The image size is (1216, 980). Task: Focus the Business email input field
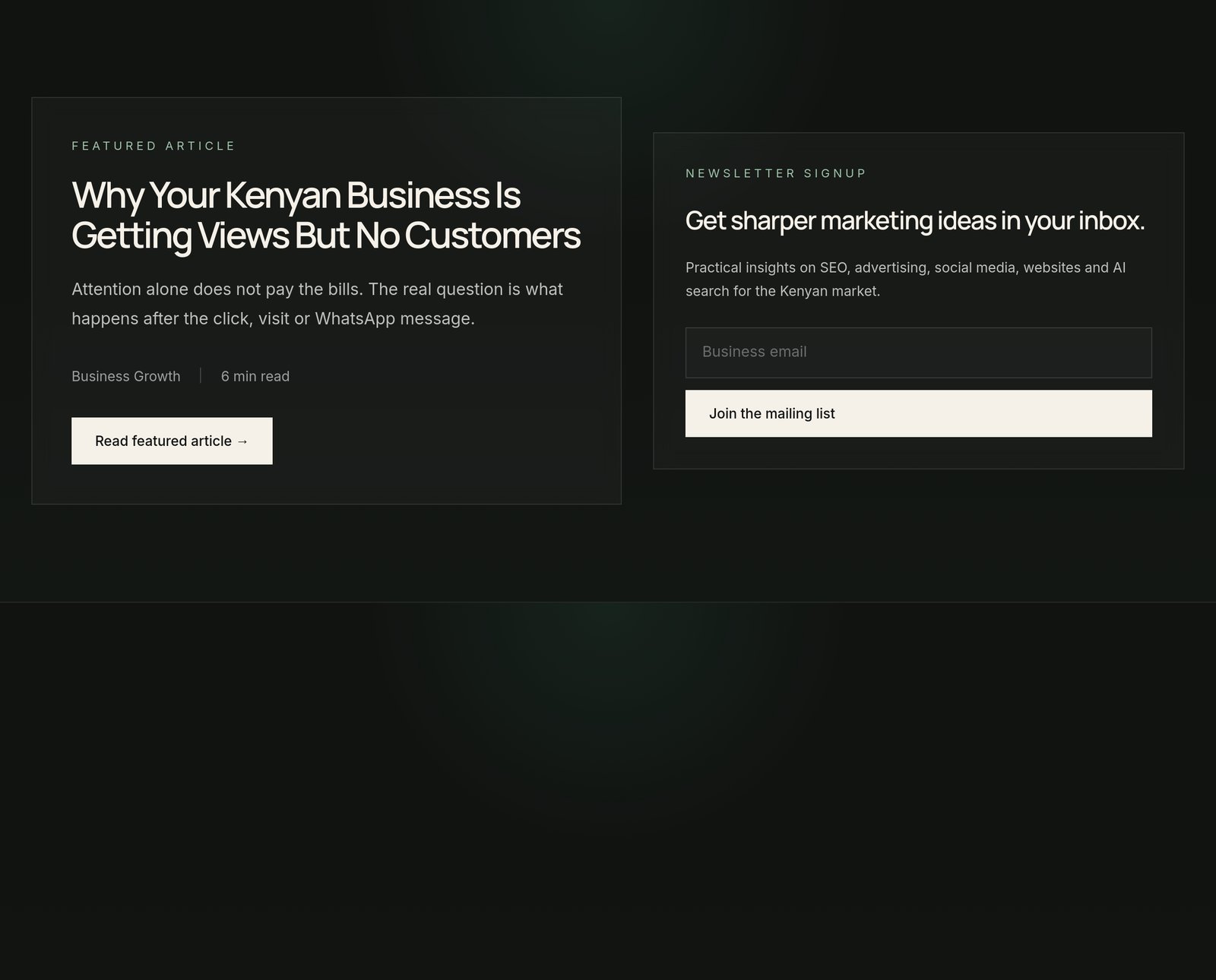click(918, 352)
